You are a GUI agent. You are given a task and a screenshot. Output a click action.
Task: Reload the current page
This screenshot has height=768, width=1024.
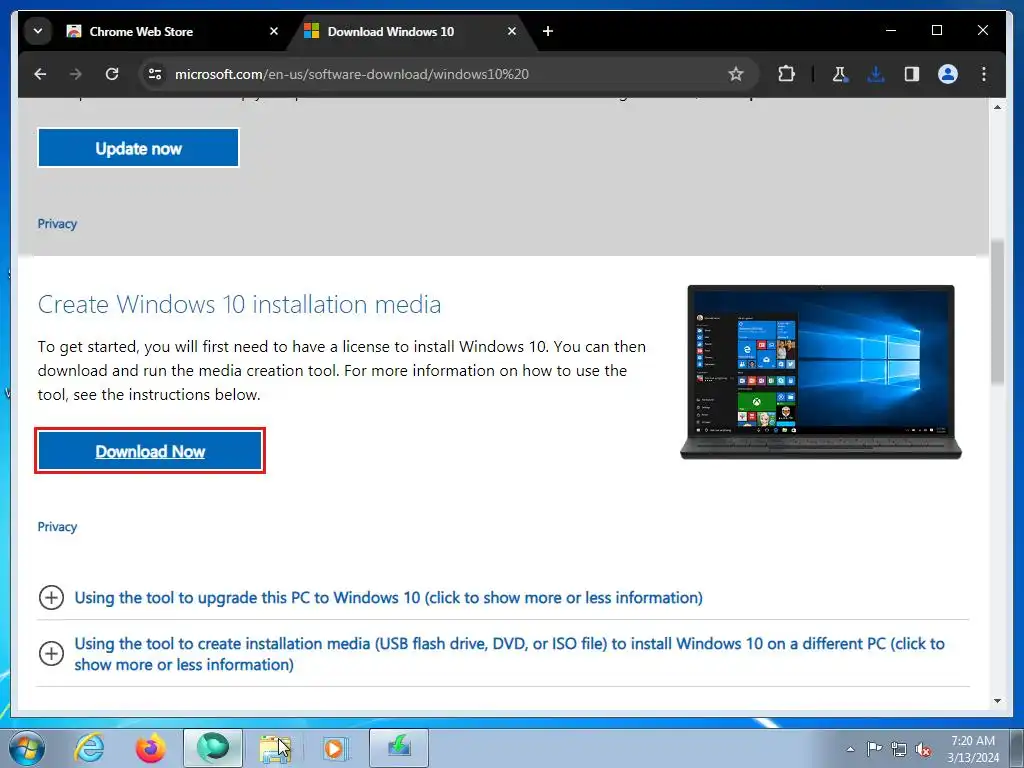point(112,74)
